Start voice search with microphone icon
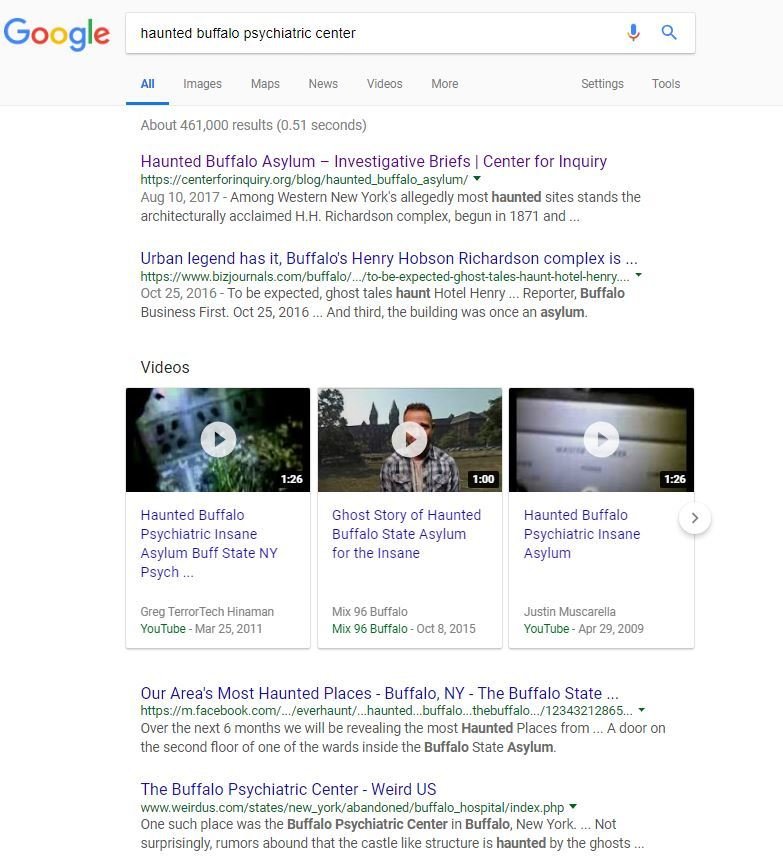Viewport: 783px width, 865px height. point(633,33)
